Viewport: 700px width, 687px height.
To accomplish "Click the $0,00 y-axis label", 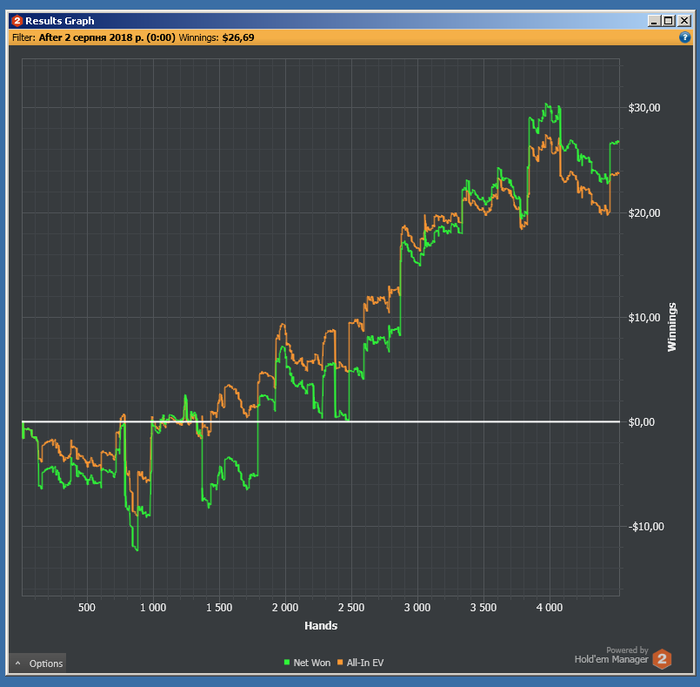I will [642, 422].
